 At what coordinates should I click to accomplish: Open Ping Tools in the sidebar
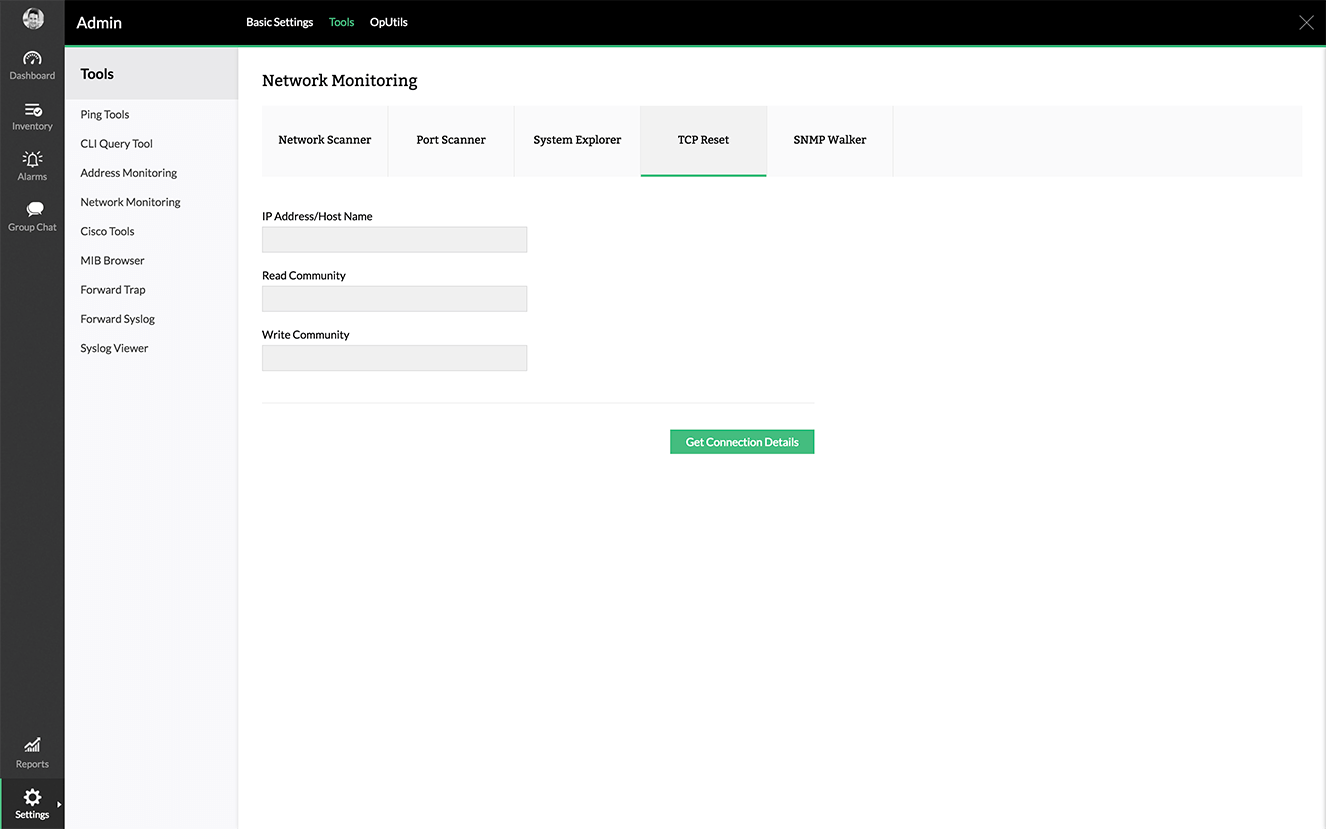pos(105,114)
